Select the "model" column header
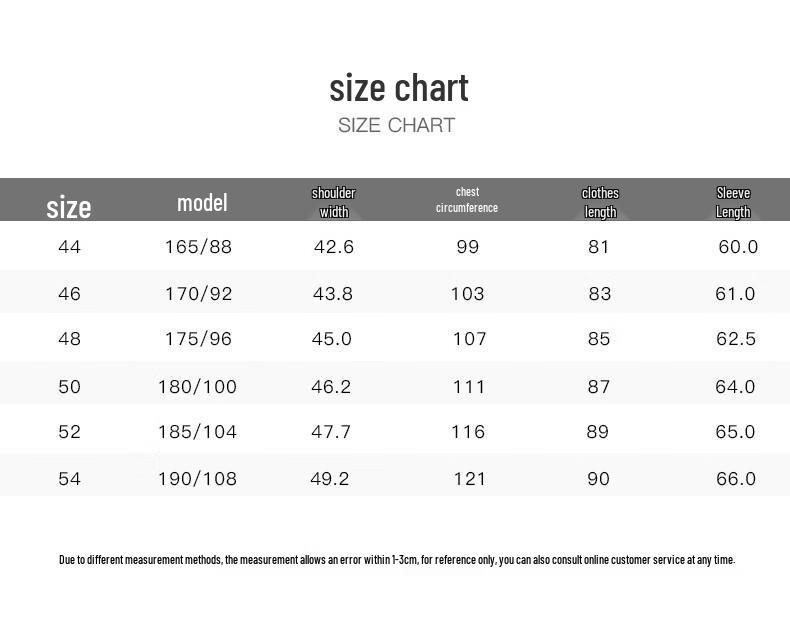Image resolution: width=790 pixels, height=622 pixels. (202, 203)
